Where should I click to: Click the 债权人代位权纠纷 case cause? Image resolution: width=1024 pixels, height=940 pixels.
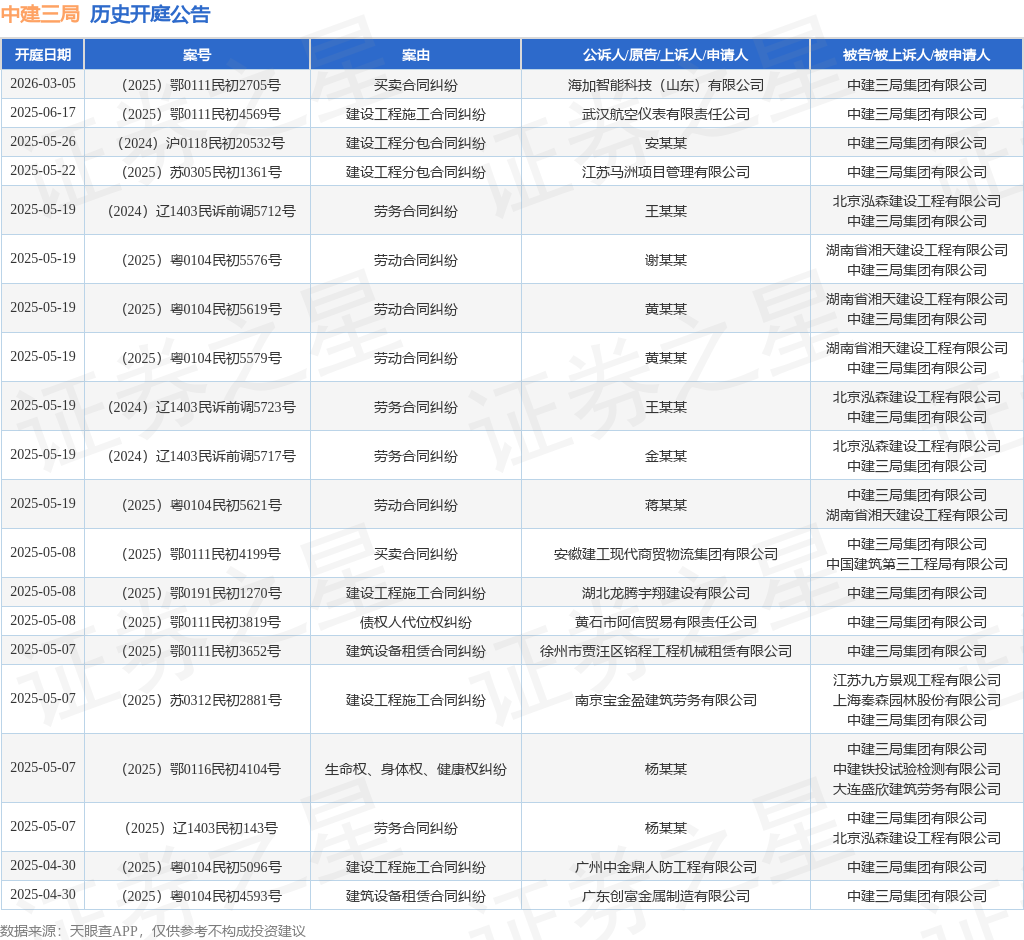416,622
